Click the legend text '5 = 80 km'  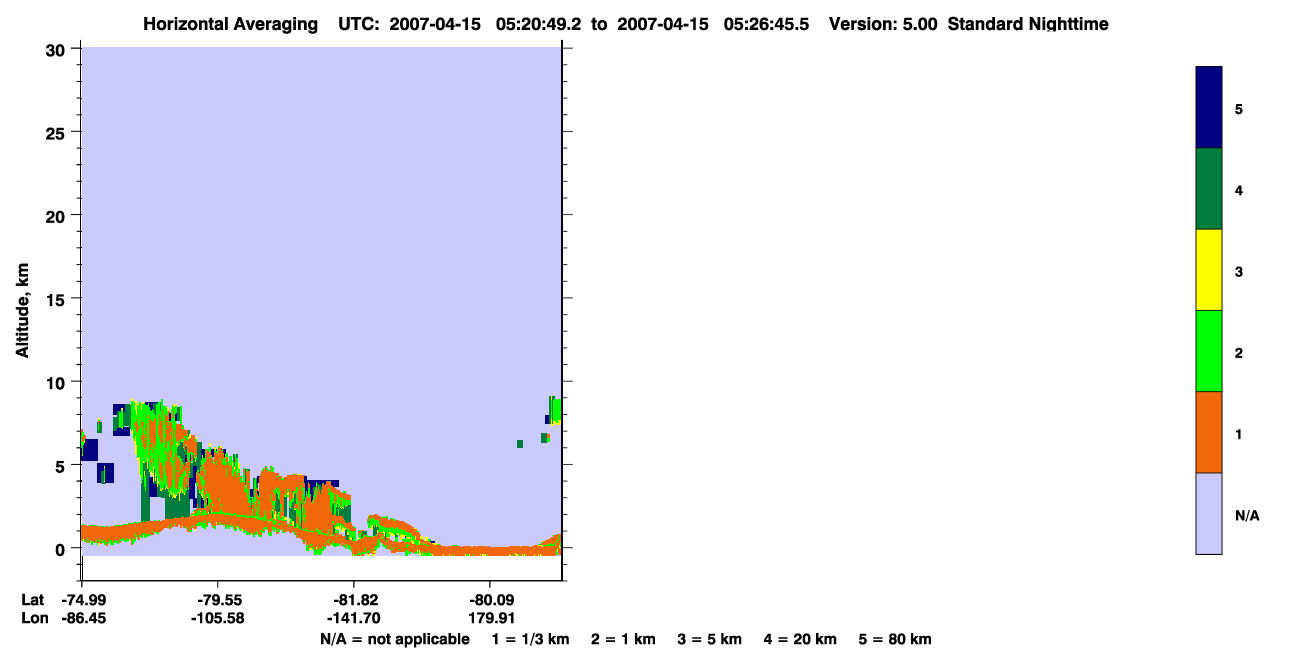point(895,639)
